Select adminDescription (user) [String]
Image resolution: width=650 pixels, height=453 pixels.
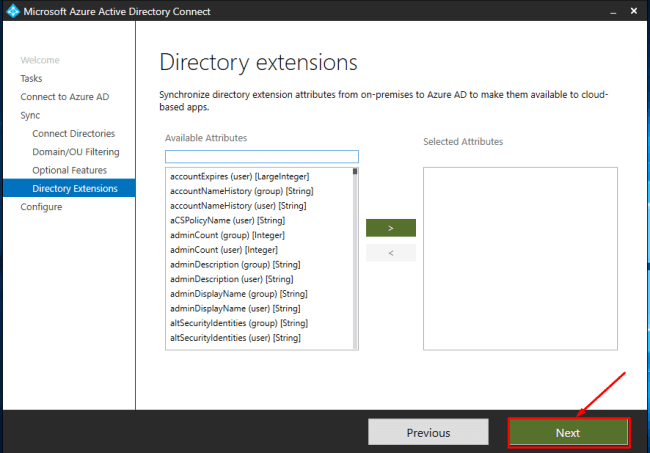point(232,279)
